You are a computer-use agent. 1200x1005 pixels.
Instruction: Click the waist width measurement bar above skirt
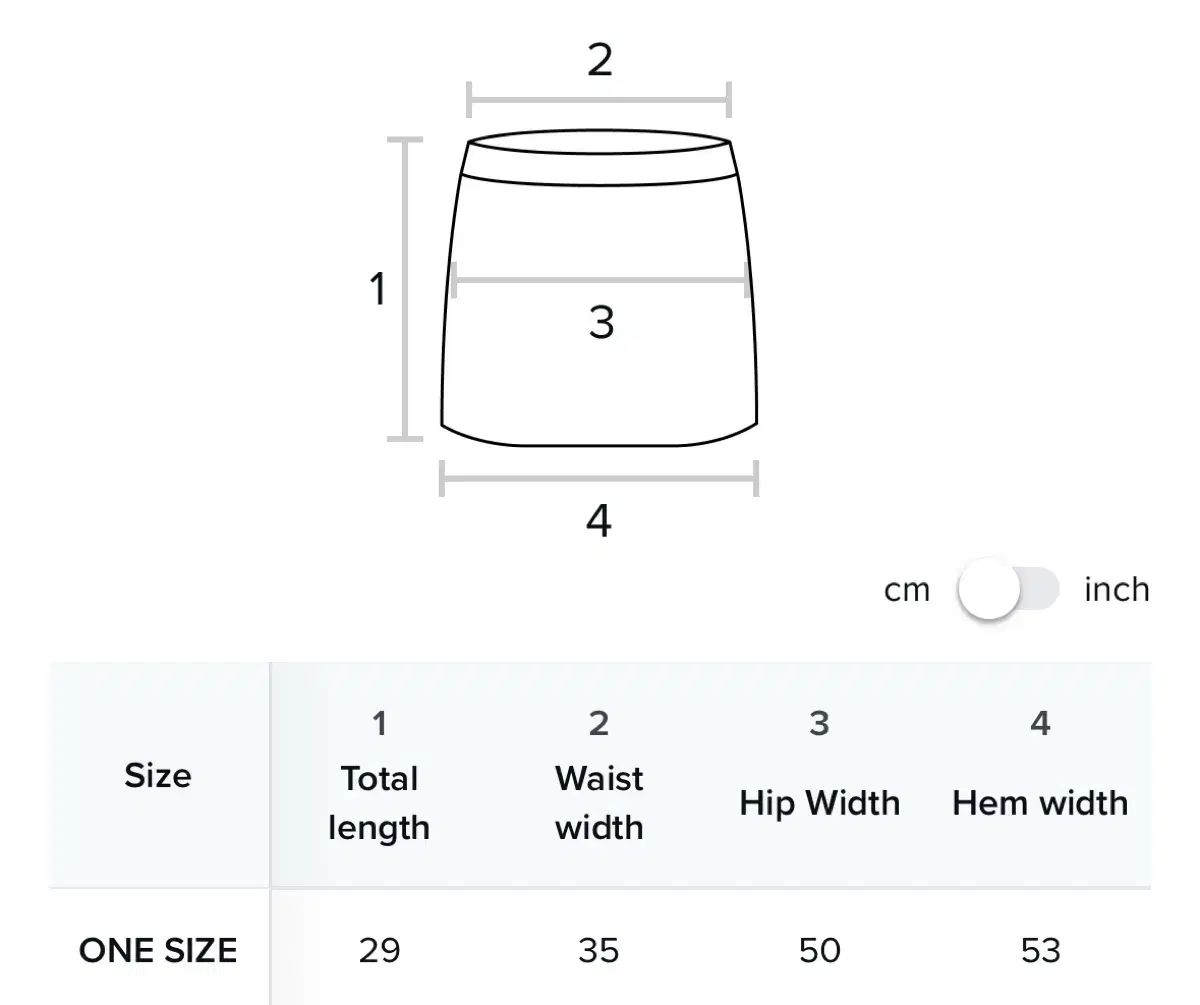[x=599, y=100]
